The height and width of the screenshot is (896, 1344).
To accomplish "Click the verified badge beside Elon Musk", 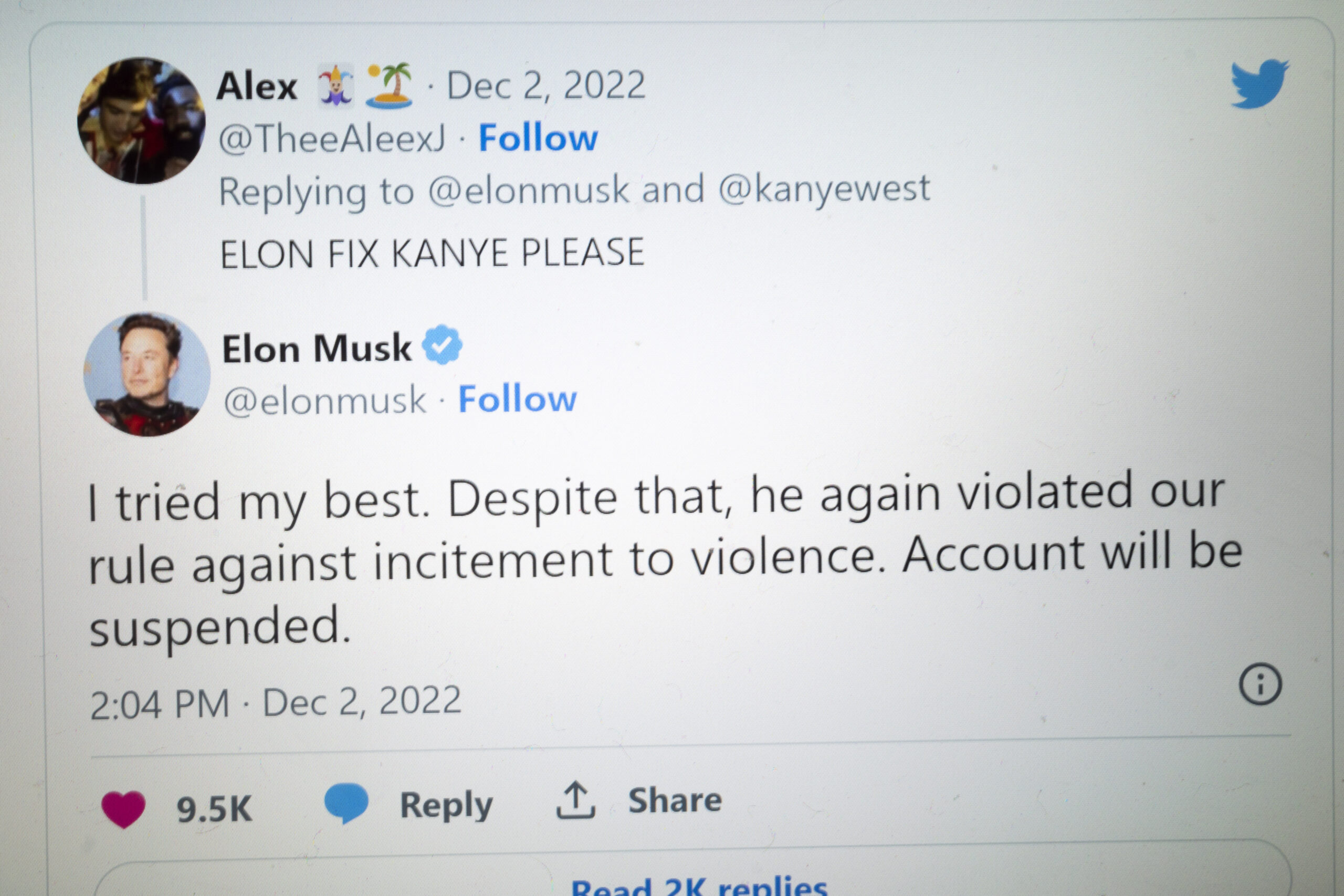I will (x=442, y=345).
